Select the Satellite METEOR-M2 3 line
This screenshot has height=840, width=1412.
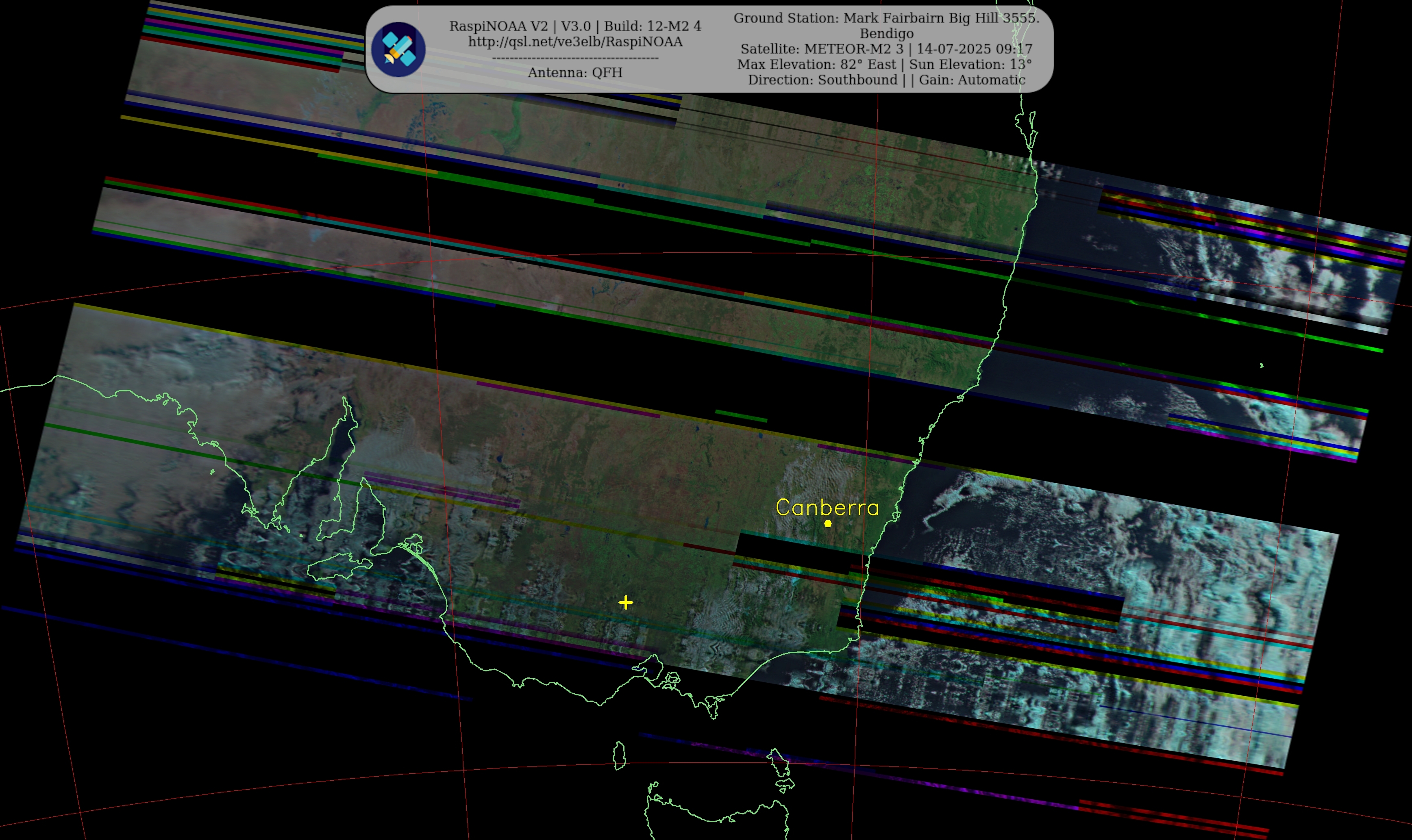coord(886,49)
